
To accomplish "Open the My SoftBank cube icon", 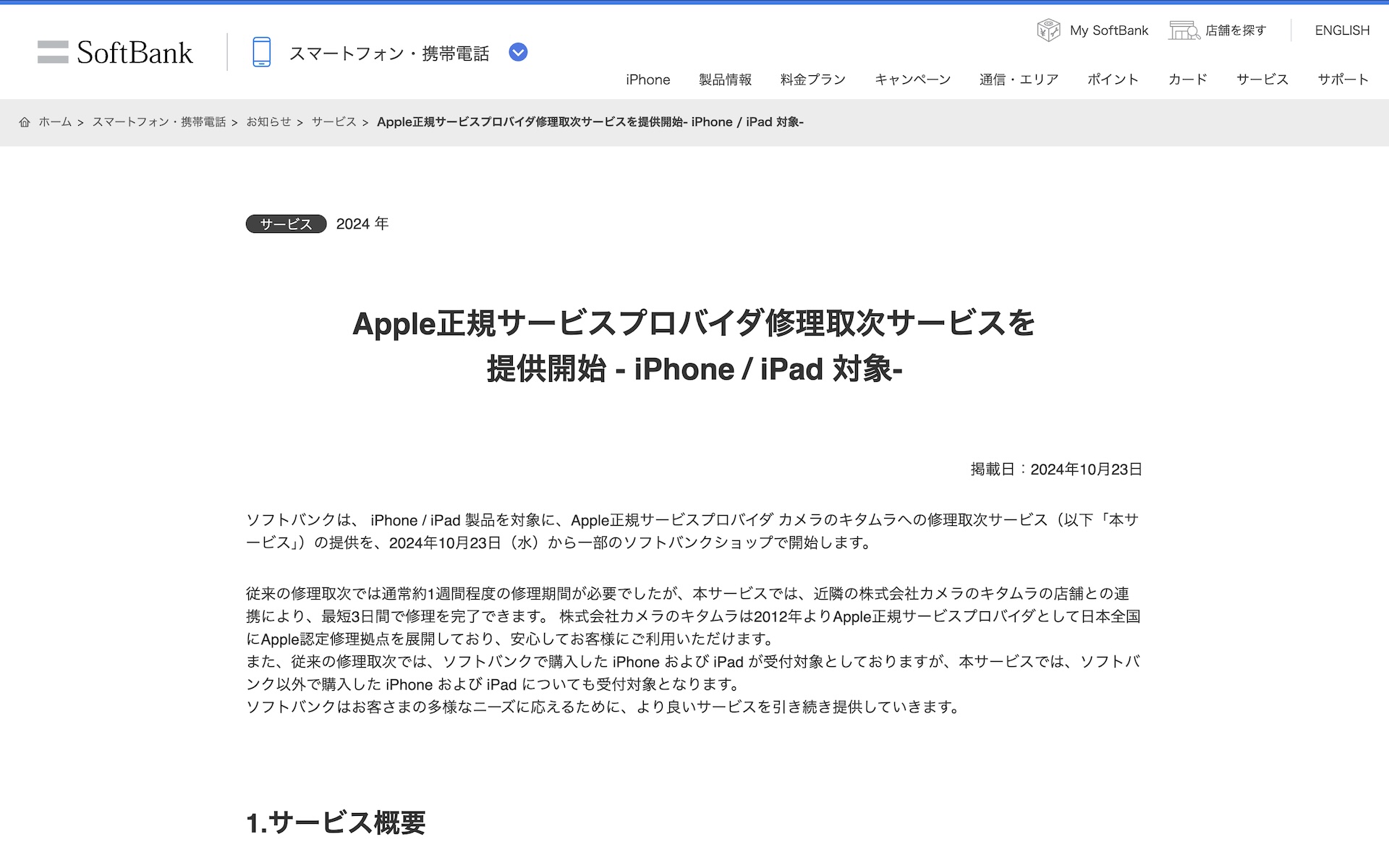I will coord(1048,30).
